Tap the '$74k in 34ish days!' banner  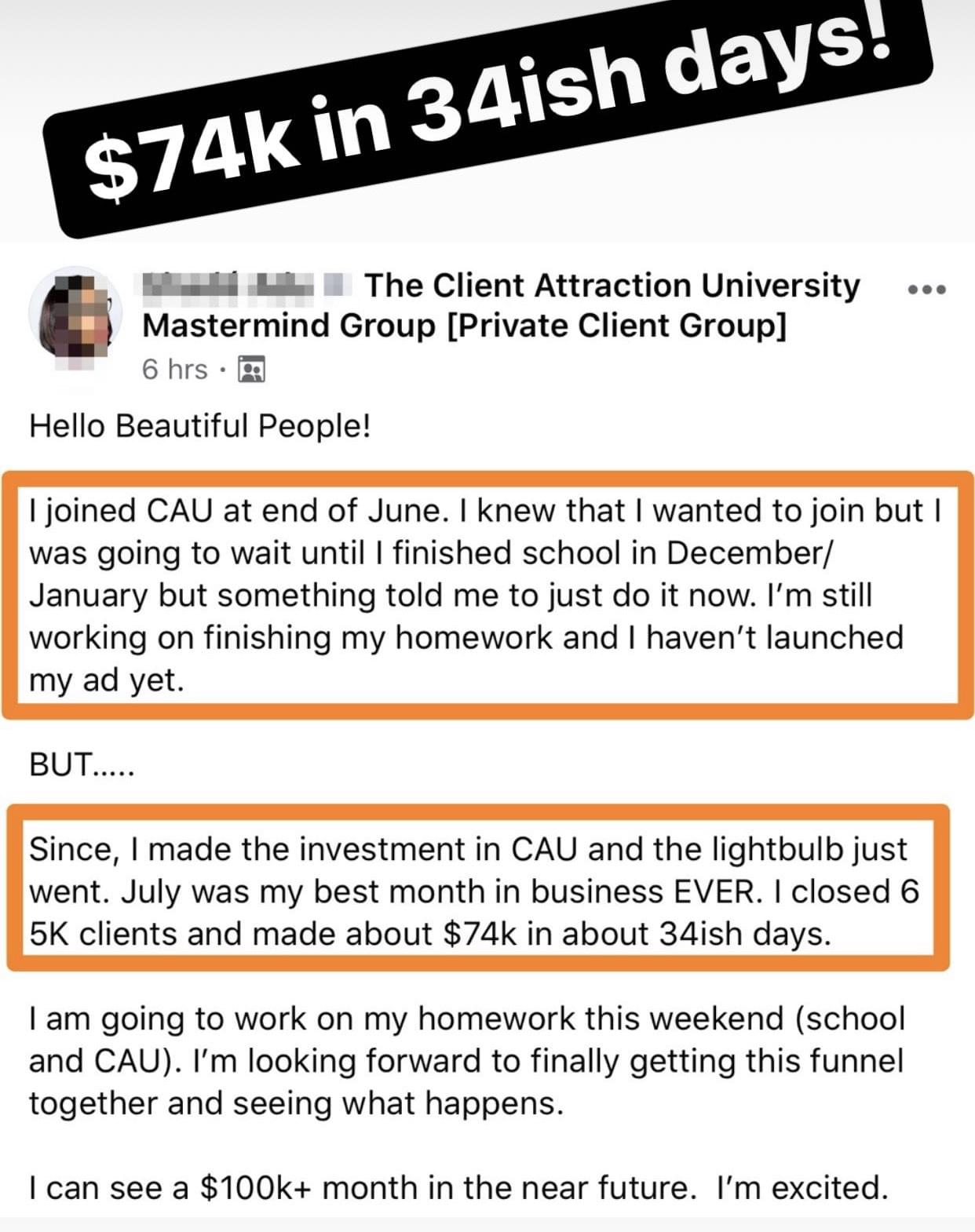tap(487, 118)
